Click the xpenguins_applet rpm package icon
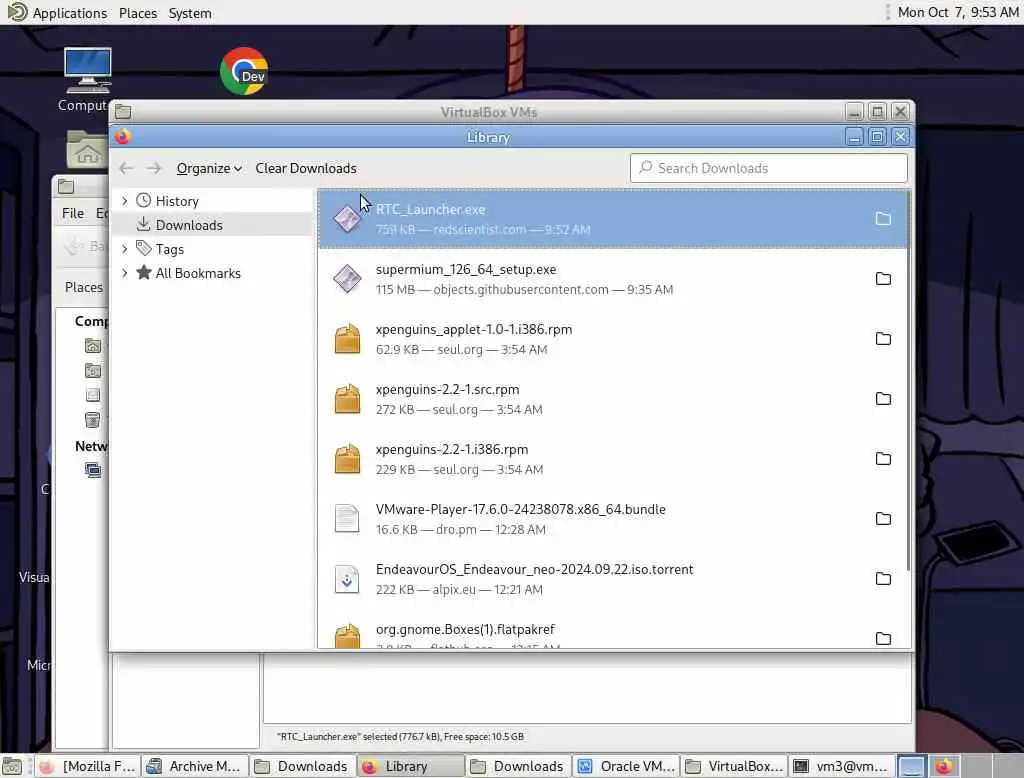Image resolution: width=1024 pixels, height=778 pixels. tap(347, 339)
